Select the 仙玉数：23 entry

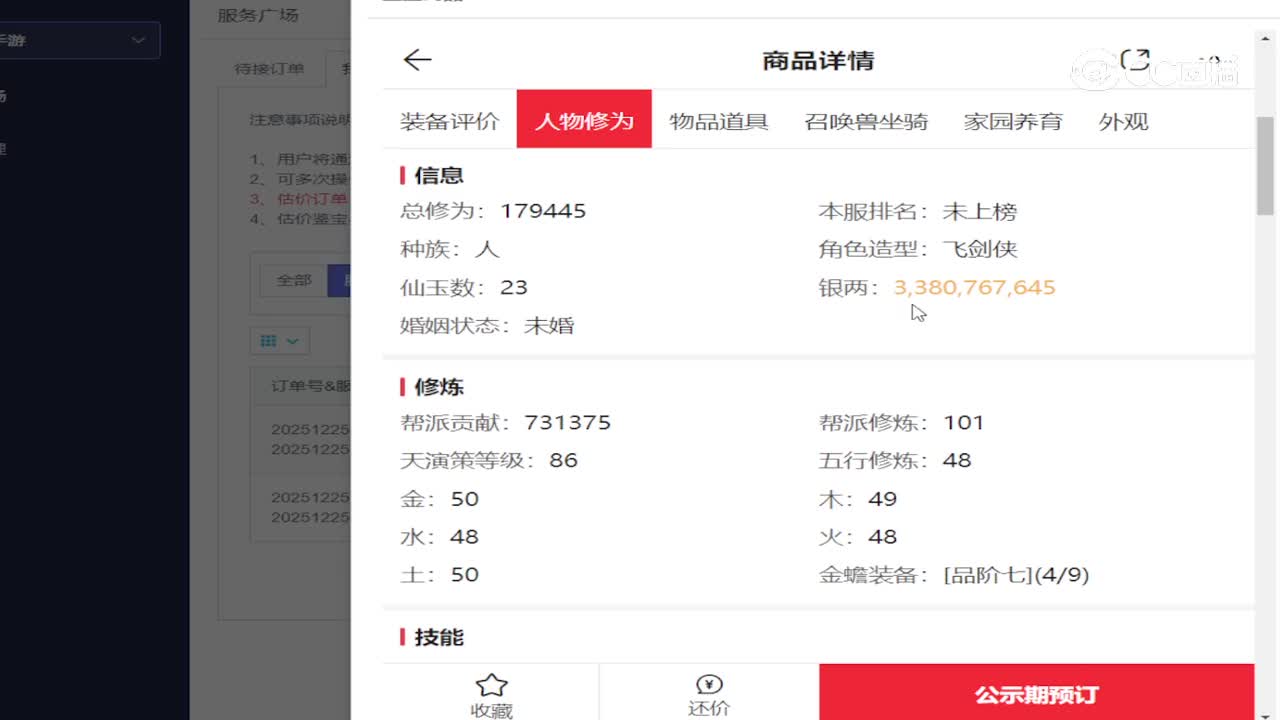tap(463, 287)
